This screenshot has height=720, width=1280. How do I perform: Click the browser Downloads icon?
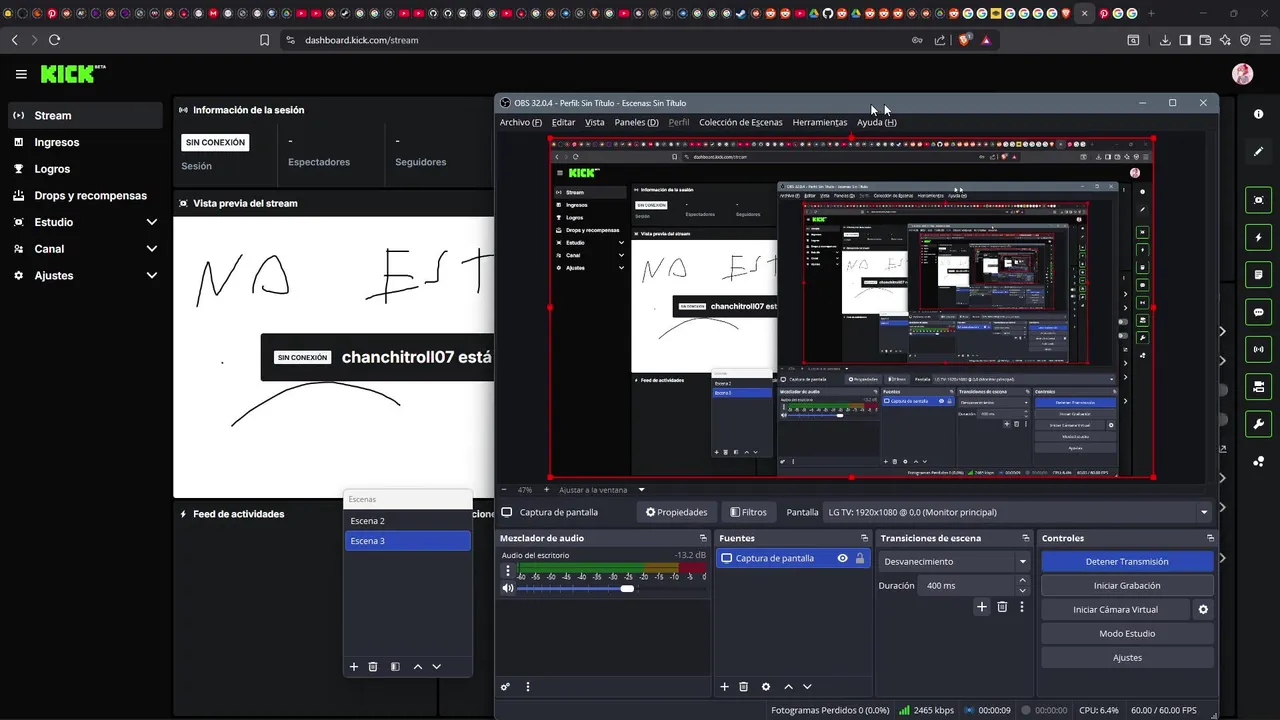(x=1165, y=40)
